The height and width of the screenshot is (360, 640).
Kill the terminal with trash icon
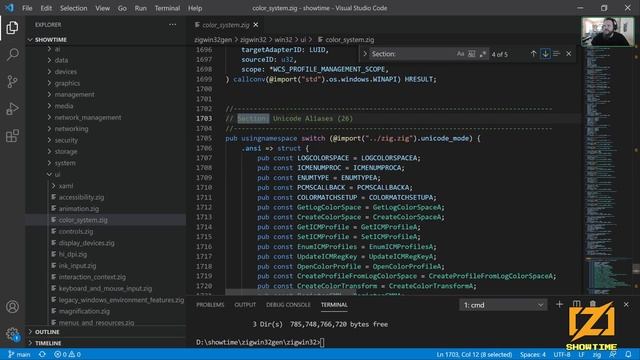click(593, 304)
